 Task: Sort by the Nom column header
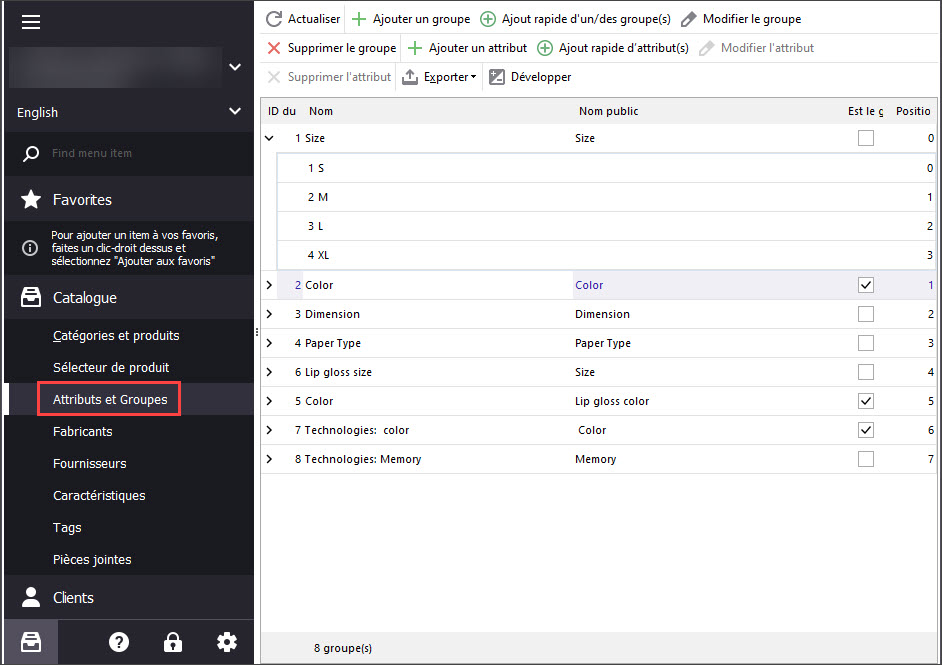[321, 111]
